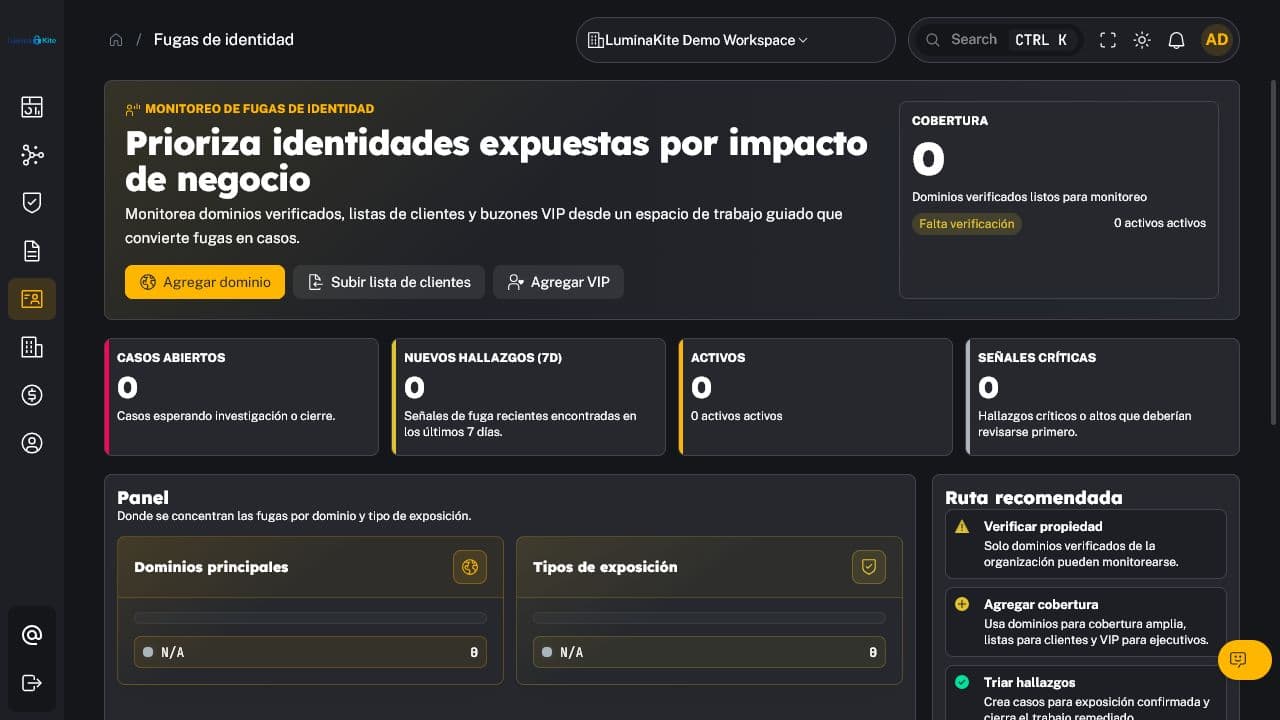1280x720 pixels.
Task: Open the dollar billing sidebar icon
Action: tap(32, 395)
